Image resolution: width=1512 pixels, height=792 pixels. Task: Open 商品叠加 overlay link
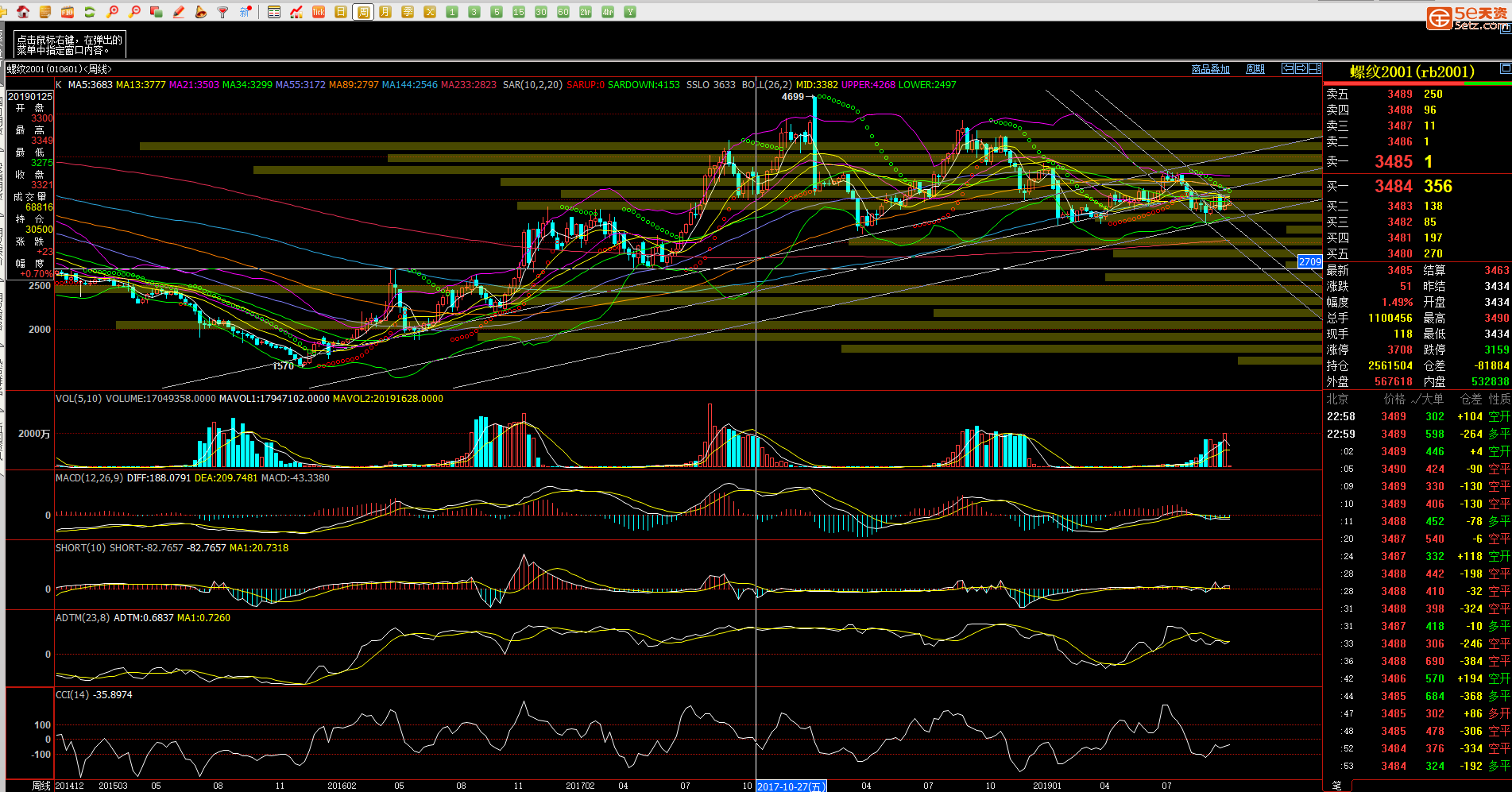point(1210,69)
